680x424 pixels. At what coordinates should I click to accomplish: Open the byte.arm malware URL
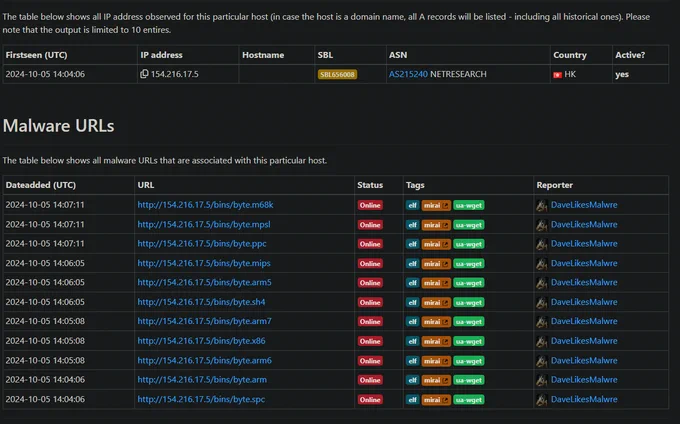202,380
